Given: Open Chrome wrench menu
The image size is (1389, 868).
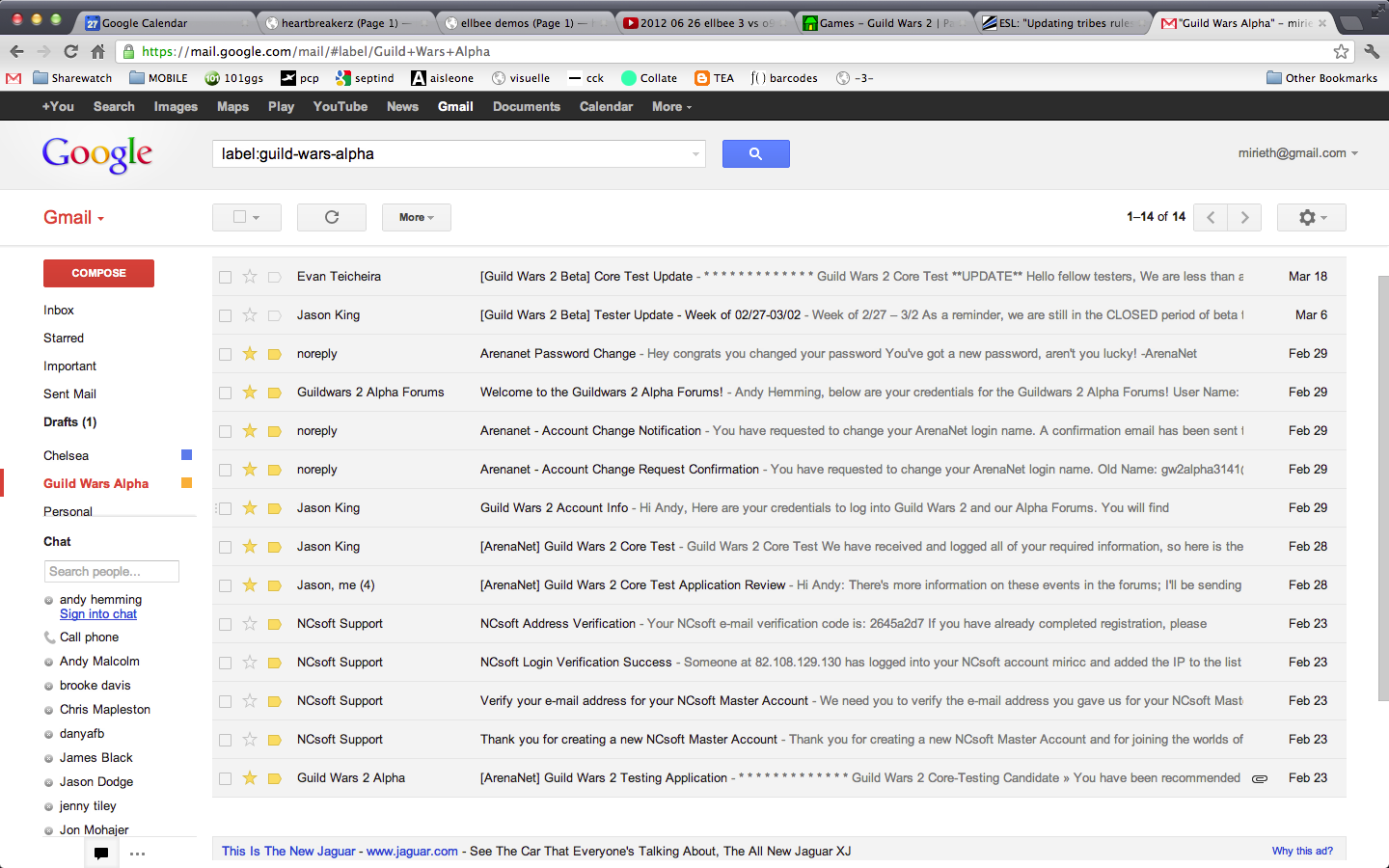Looking at the screenshot, I should click(1372, 51).
